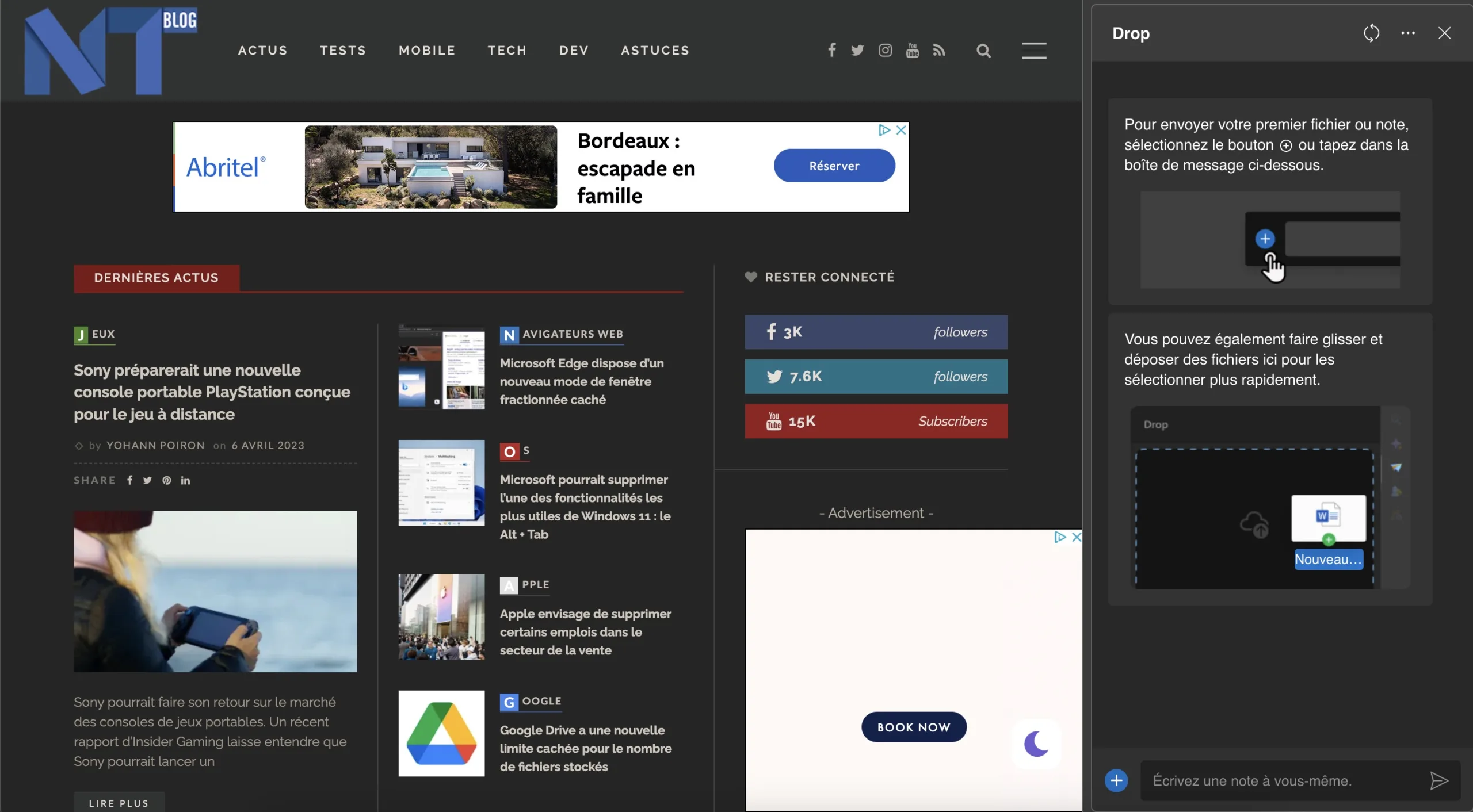Viewport: 1473px width, 812px height.
Task: Open the Facebook icon in header
Action: tap(832, 51)
